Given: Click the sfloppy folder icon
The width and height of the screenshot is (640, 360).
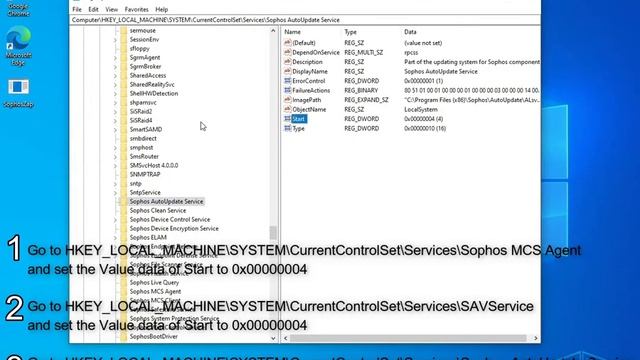Looking at the screenshot, I should tap(123, 49).
